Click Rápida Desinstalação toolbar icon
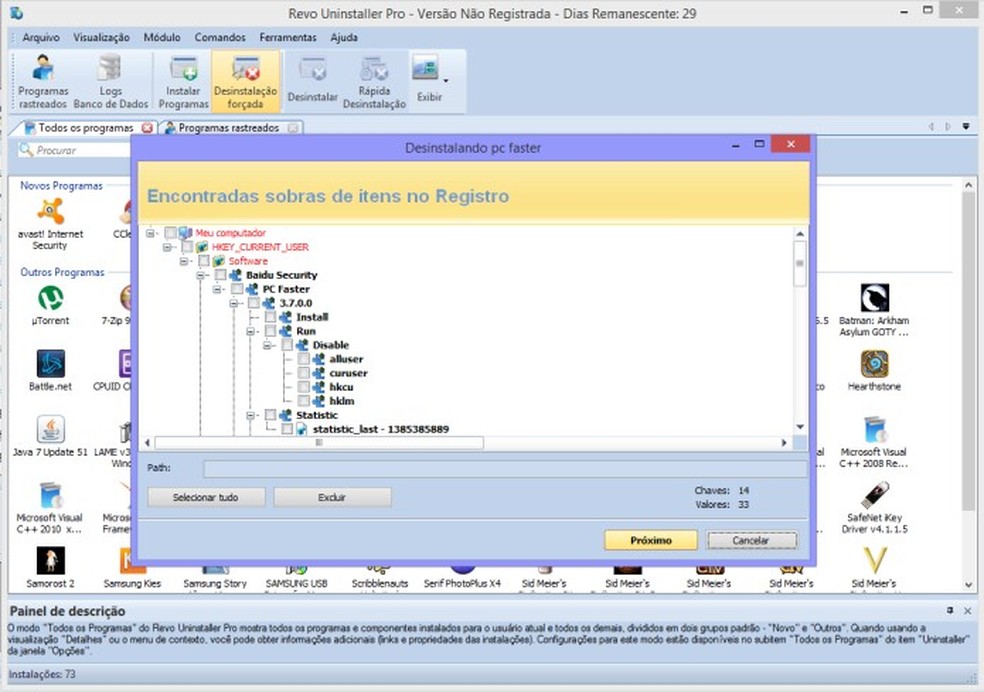This screenshot has width=984, height=692. (x=374, y=82)
